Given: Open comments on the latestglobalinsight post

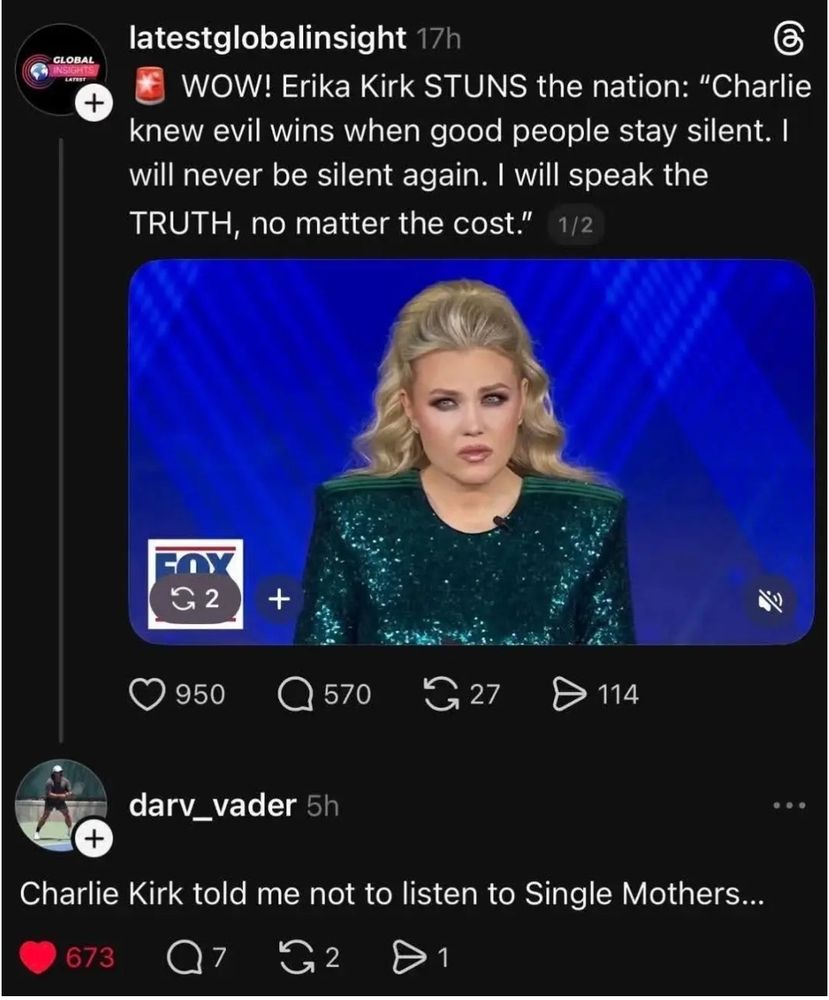Looking at the screenshot, I should point(324,695).
